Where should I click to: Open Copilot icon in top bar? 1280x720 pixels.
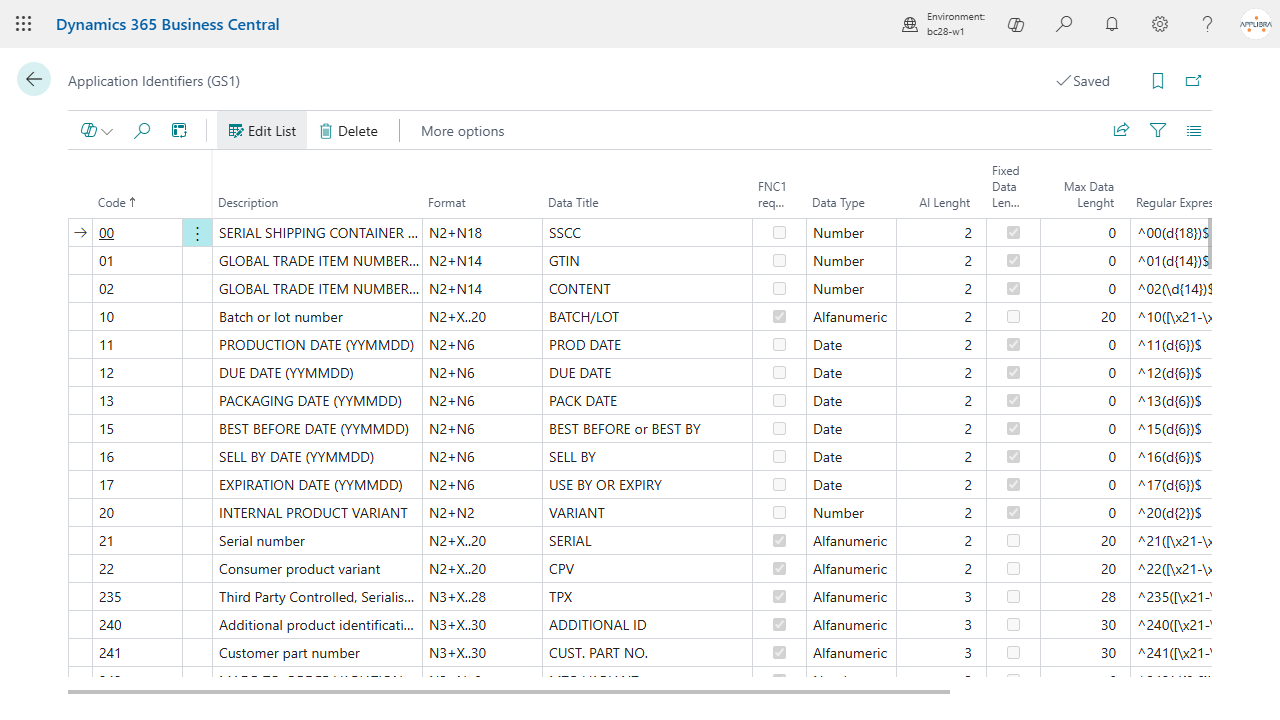1016,24
